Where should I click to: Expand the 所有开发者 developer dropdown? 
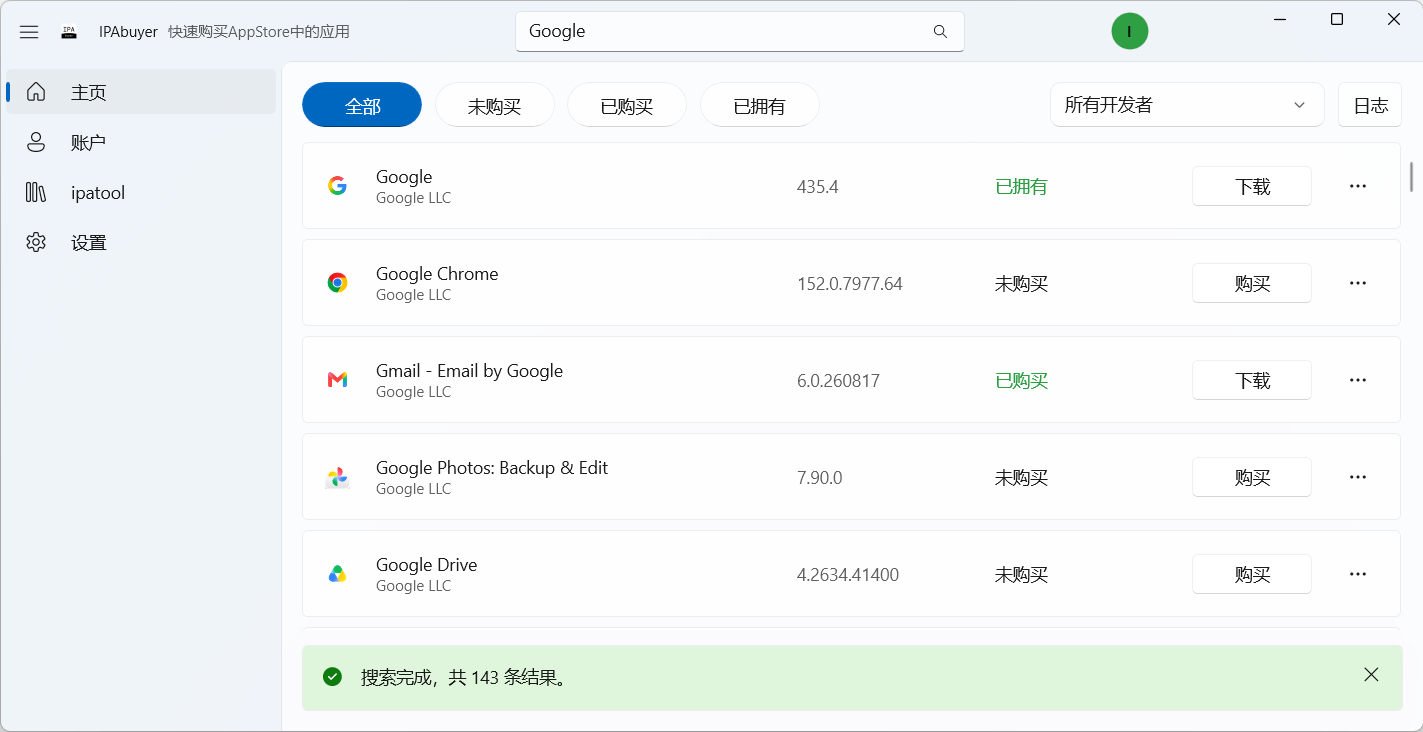pos(1187,105)
